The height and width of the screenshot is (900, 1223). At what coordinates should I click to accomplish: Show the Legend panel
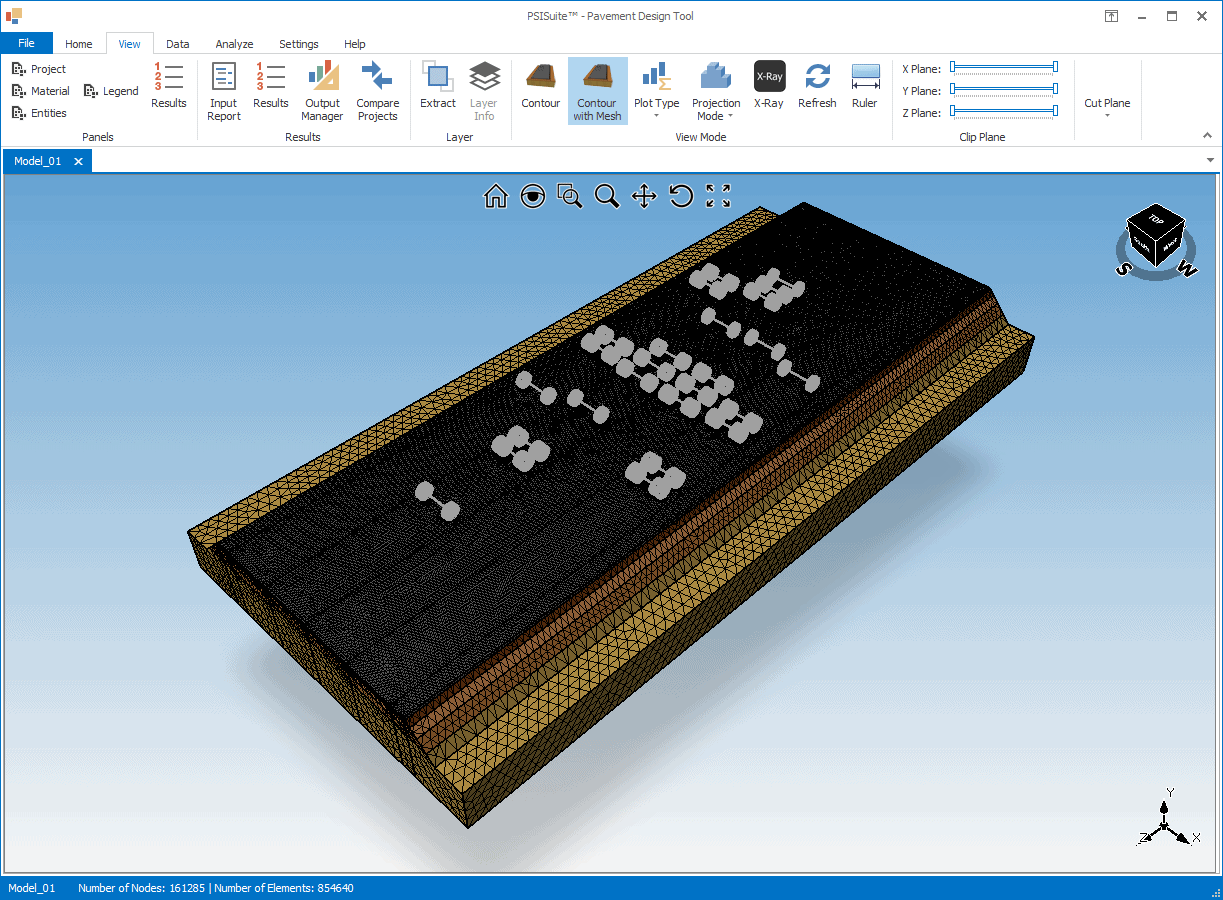[111, 91]
